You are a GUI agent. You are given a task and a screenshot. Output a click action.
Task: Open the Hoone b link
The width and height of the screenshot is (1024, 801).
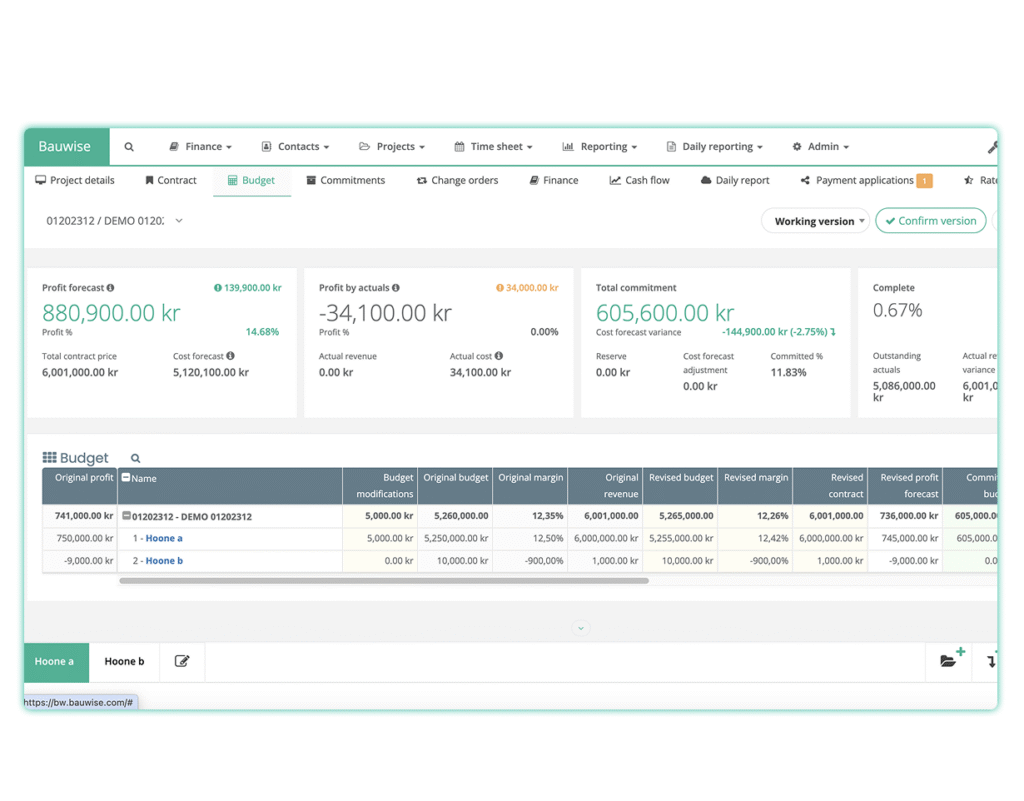click(164, 561)
